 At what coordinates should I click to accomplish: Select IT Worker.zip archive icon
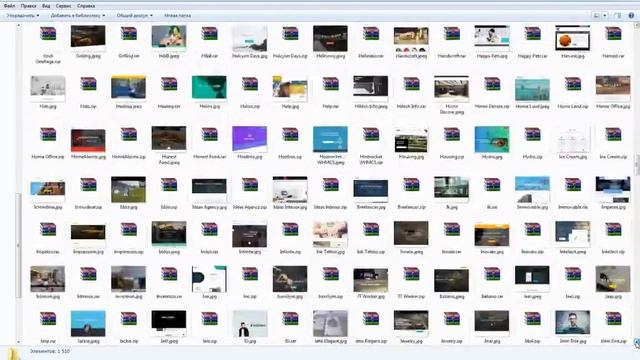click(411, 275)
